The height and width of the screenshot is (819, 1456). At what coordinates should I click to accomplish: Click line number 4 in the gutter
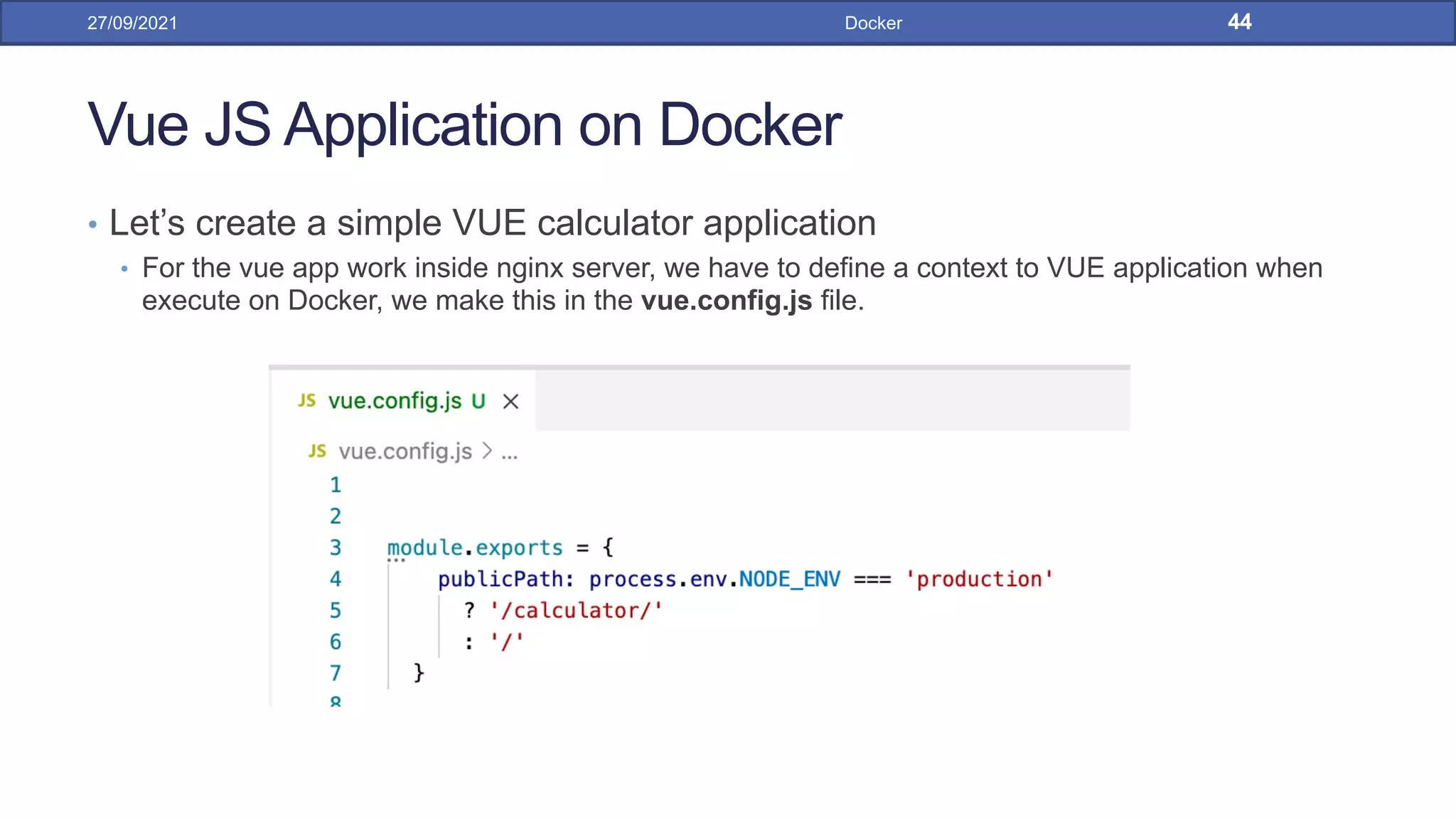tap(336, 579)
